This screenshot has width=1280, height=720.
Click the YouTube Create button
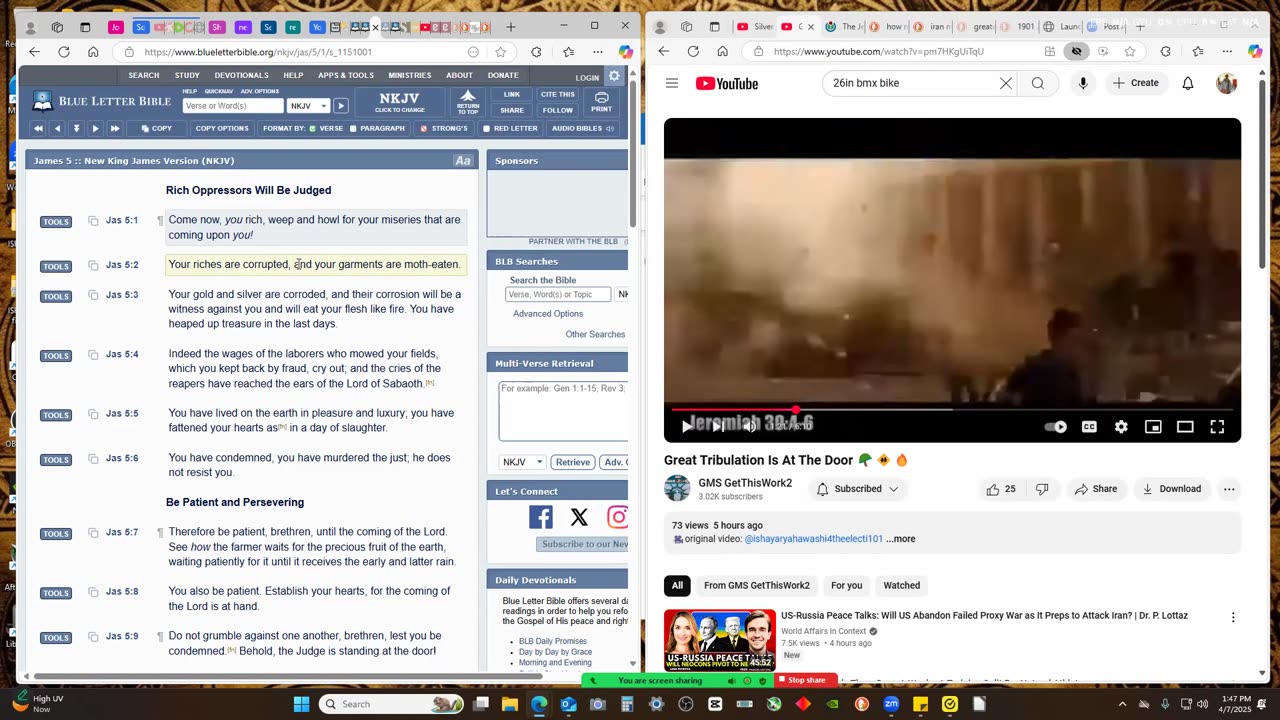1135,83
